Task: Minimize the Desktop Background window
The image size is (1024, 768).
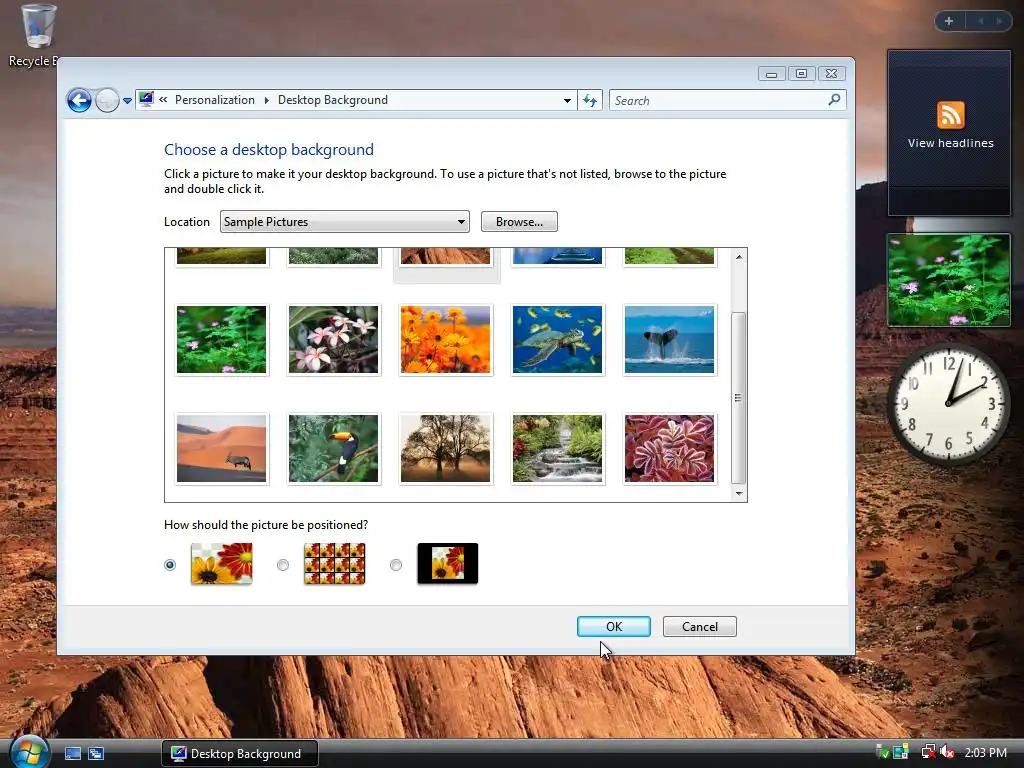Action: point(771,74)
